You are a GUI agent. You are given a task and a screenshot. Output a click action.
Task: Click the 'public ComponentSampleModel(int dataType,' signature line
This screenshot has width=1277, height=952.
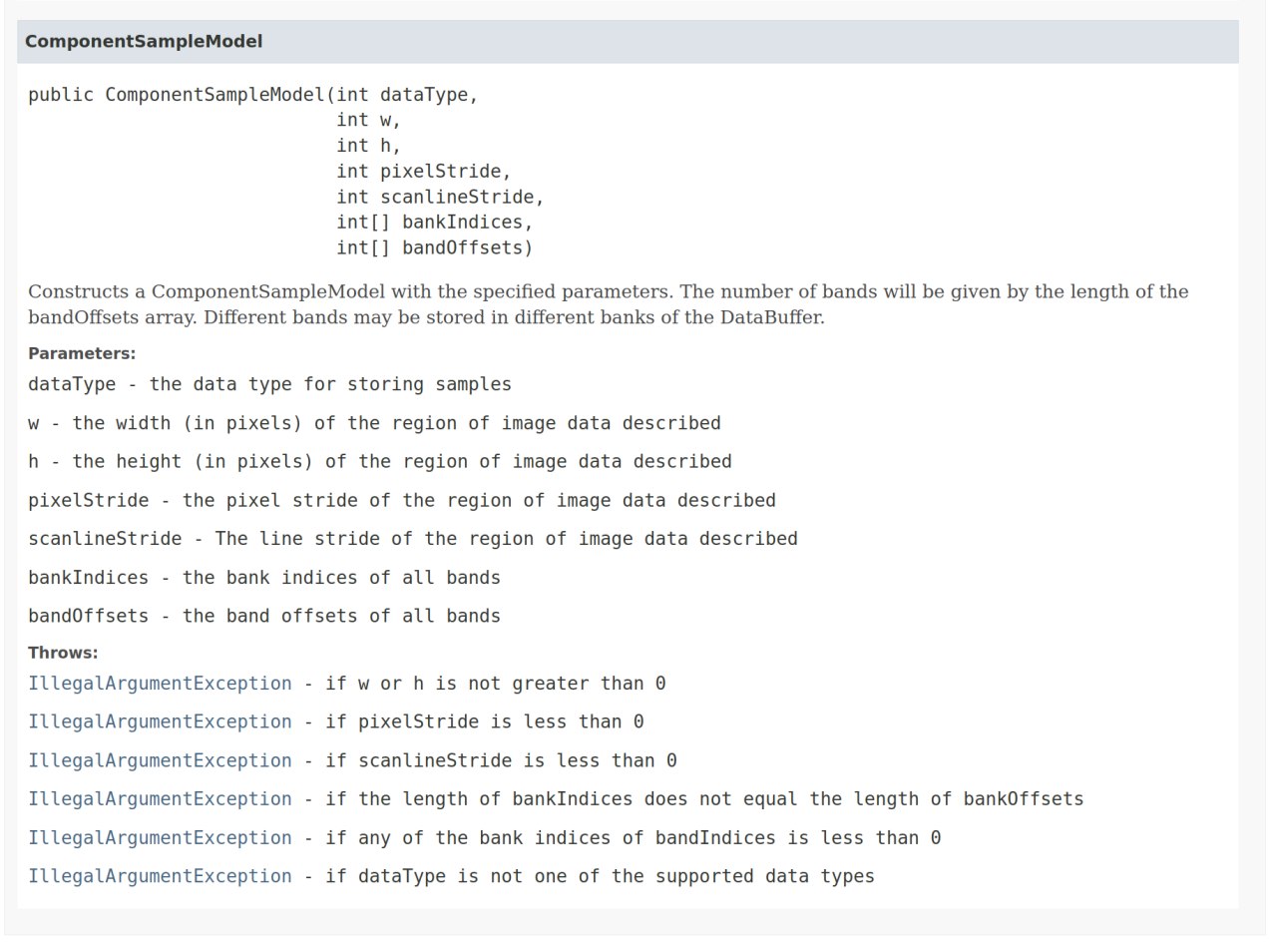pos(253,95)
